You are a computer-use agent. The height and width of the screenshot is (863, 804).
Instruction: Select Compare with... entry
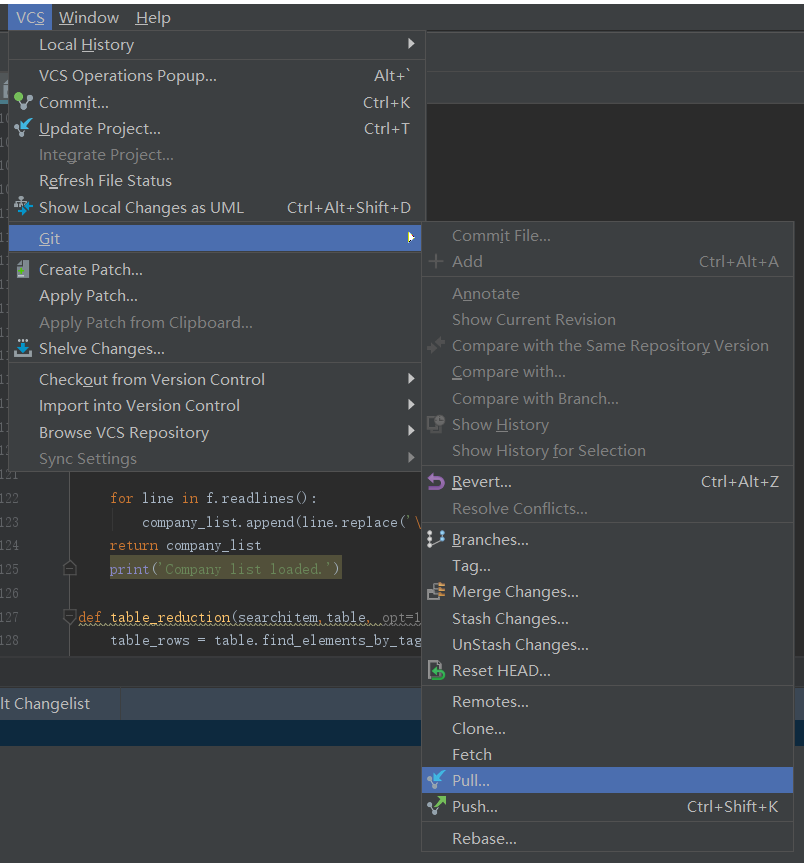(608, 372)
